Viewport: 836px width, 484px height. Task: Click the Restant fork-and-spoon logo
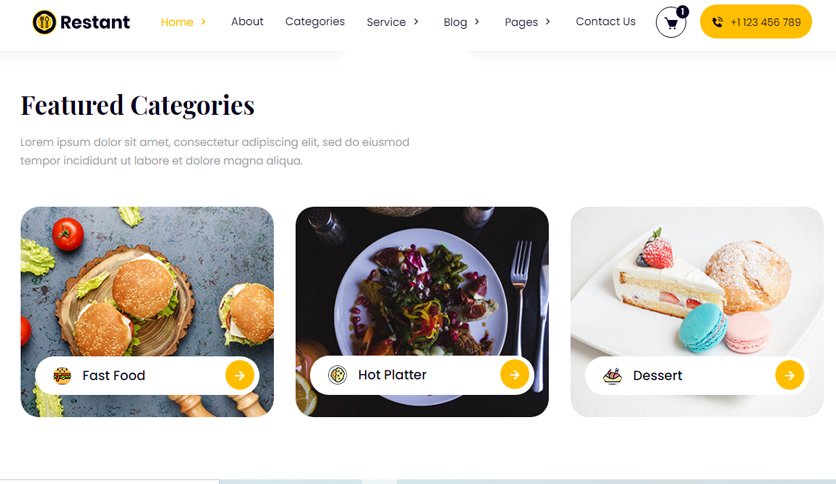(44, 22)
